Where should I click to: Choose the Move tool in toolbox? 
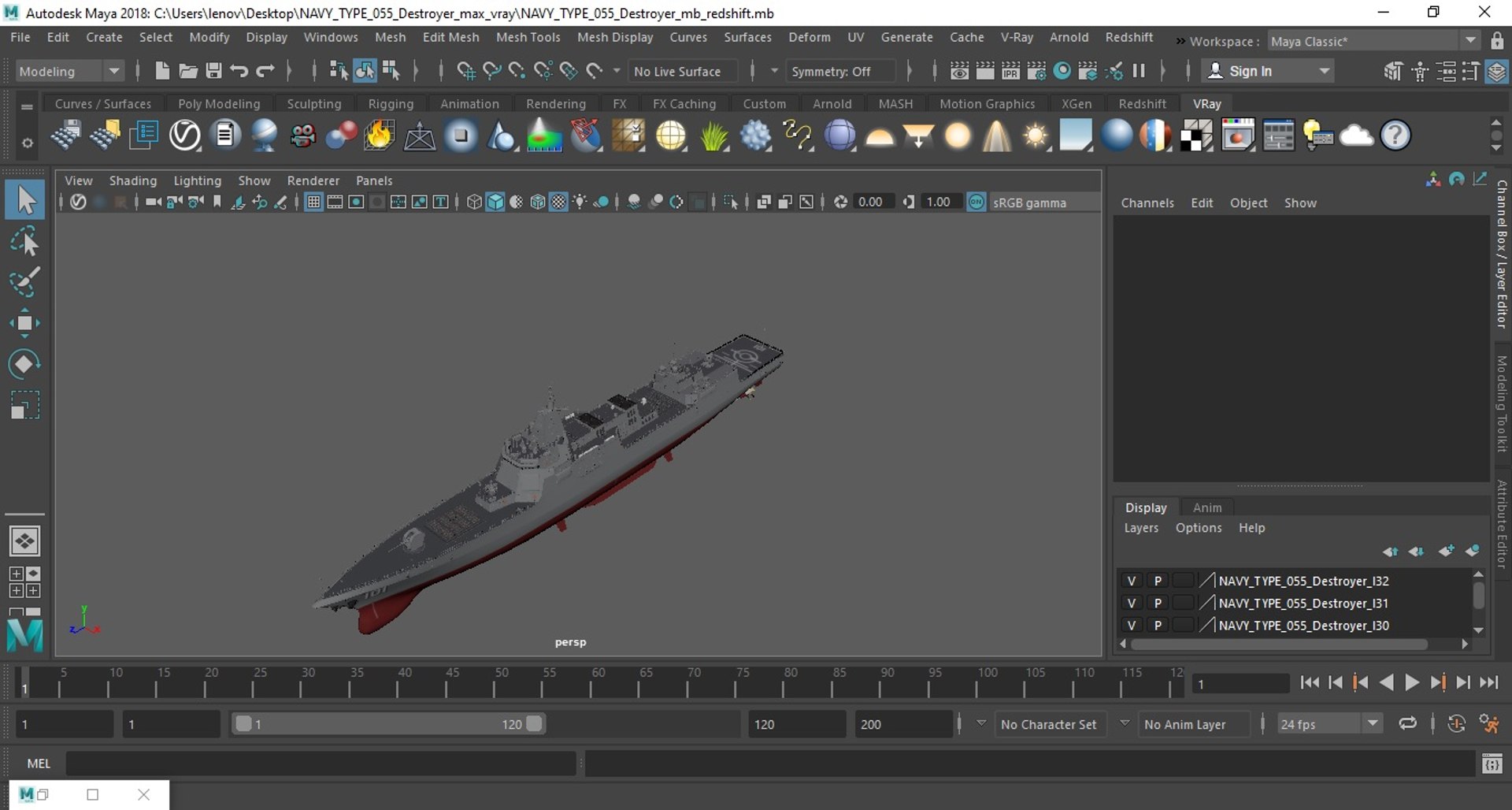(25, 323)
